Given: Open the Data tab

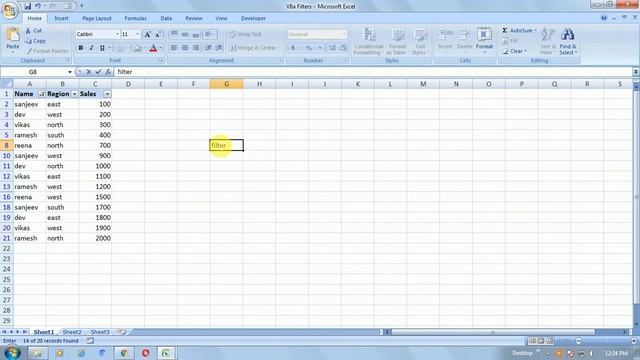Looking at the screenshot, I should pos(166,18).
